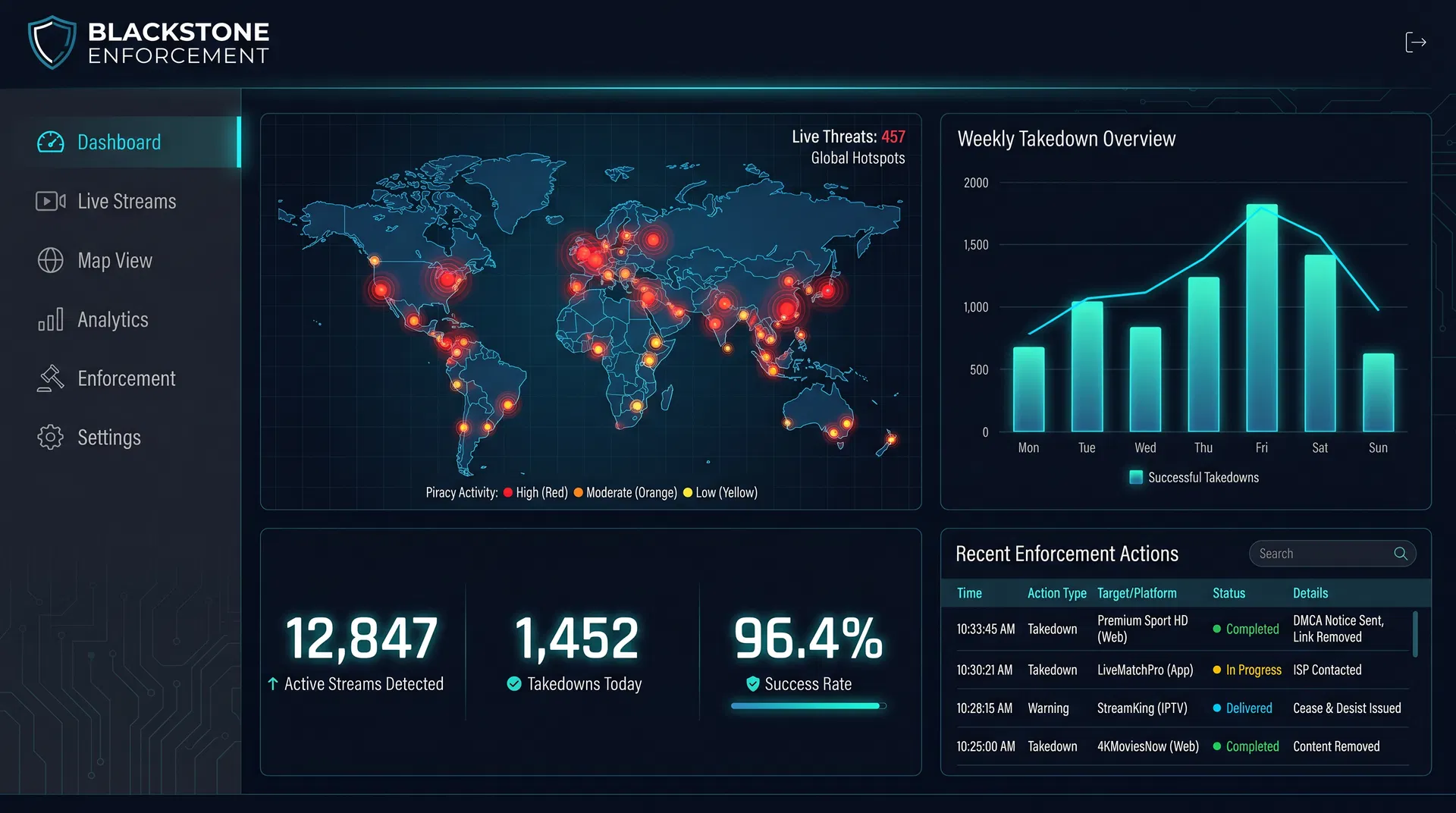1456x813 pixels.
Task: Open the Settings gear icon
Action: pos(50,438)
